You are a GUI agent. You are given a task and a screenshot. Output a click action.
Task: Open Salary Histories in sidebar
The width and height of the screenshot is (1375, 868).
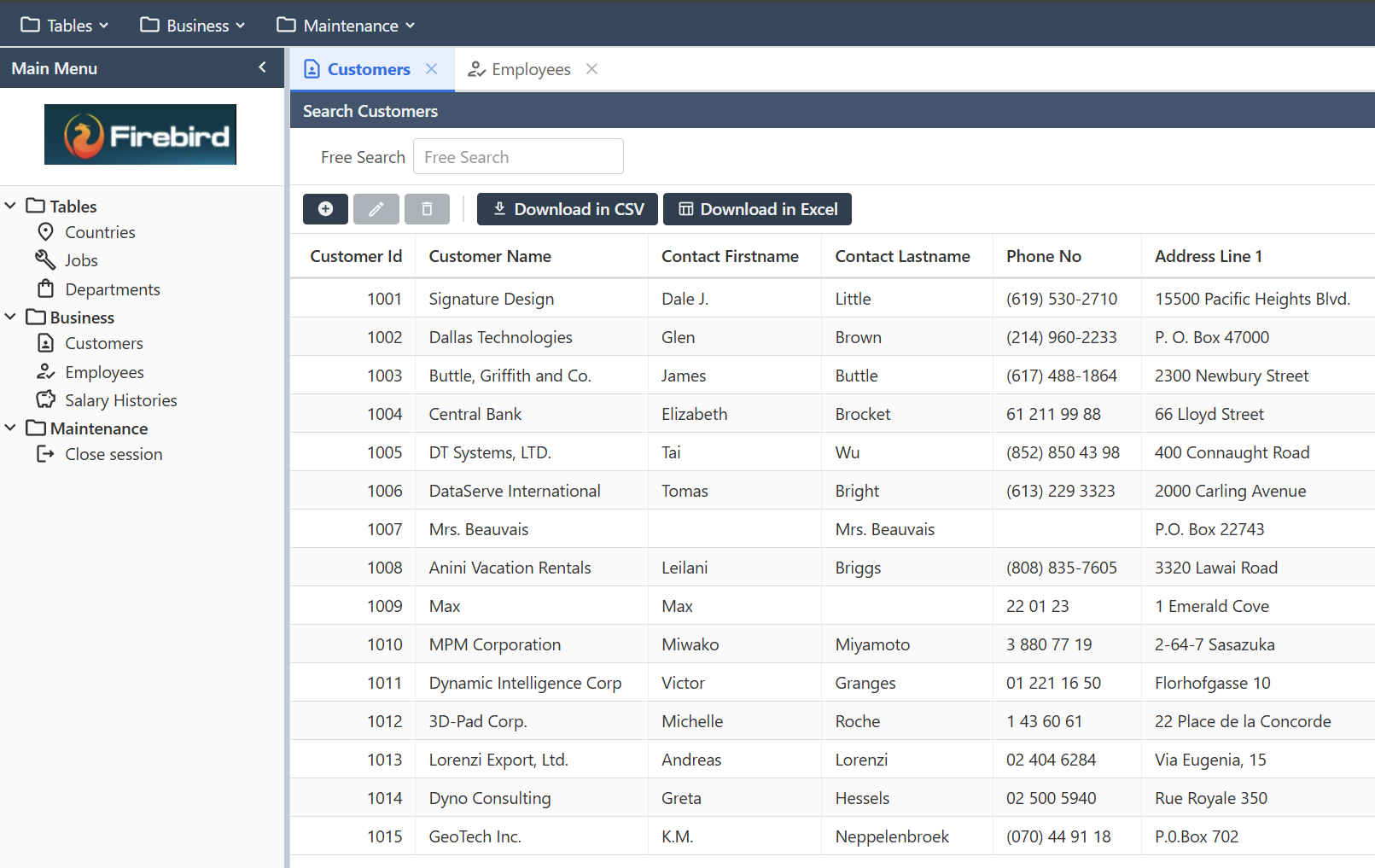tap(120, 400)
